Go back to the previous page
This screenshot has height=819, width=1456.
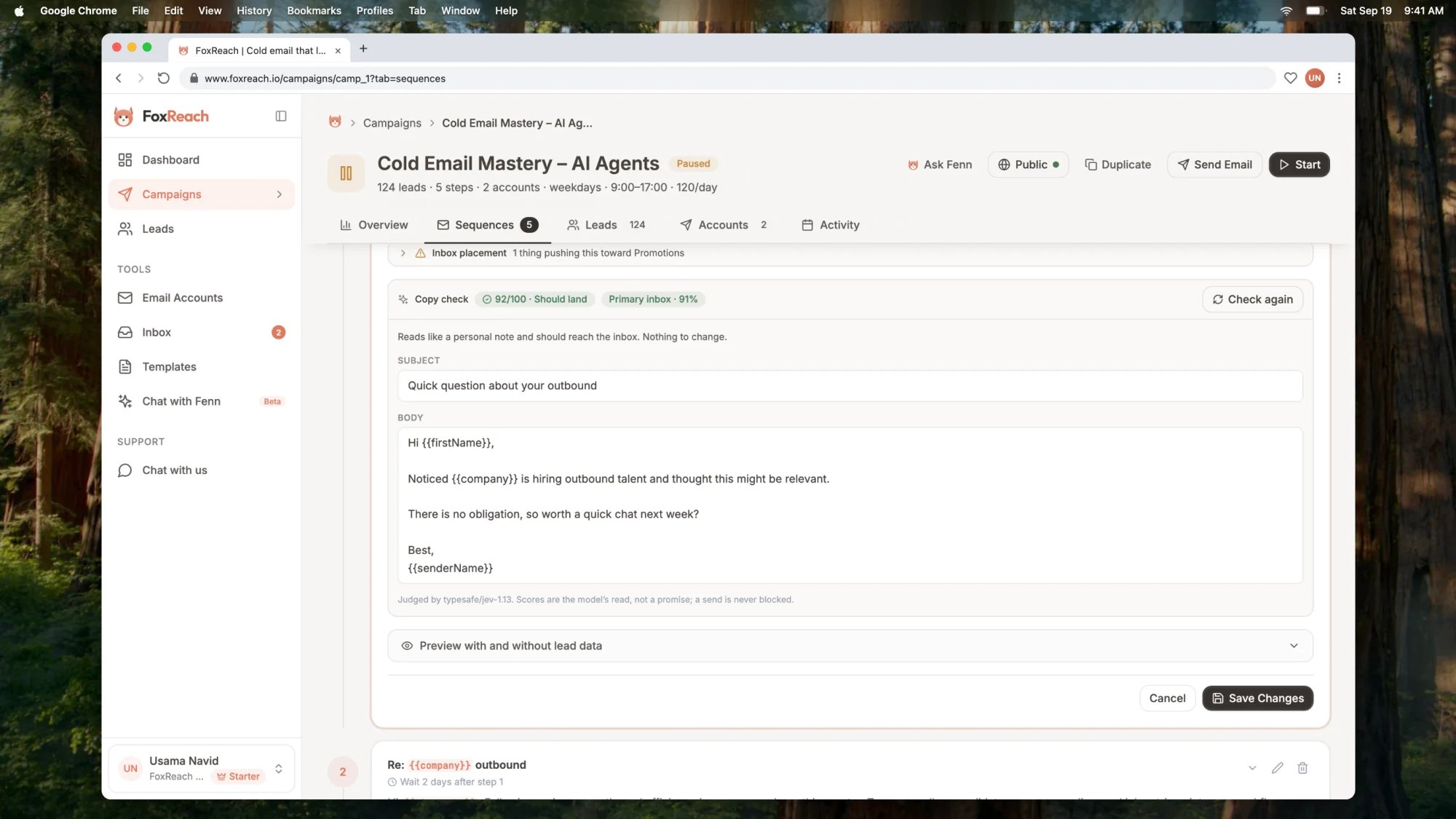coord(119,78)
